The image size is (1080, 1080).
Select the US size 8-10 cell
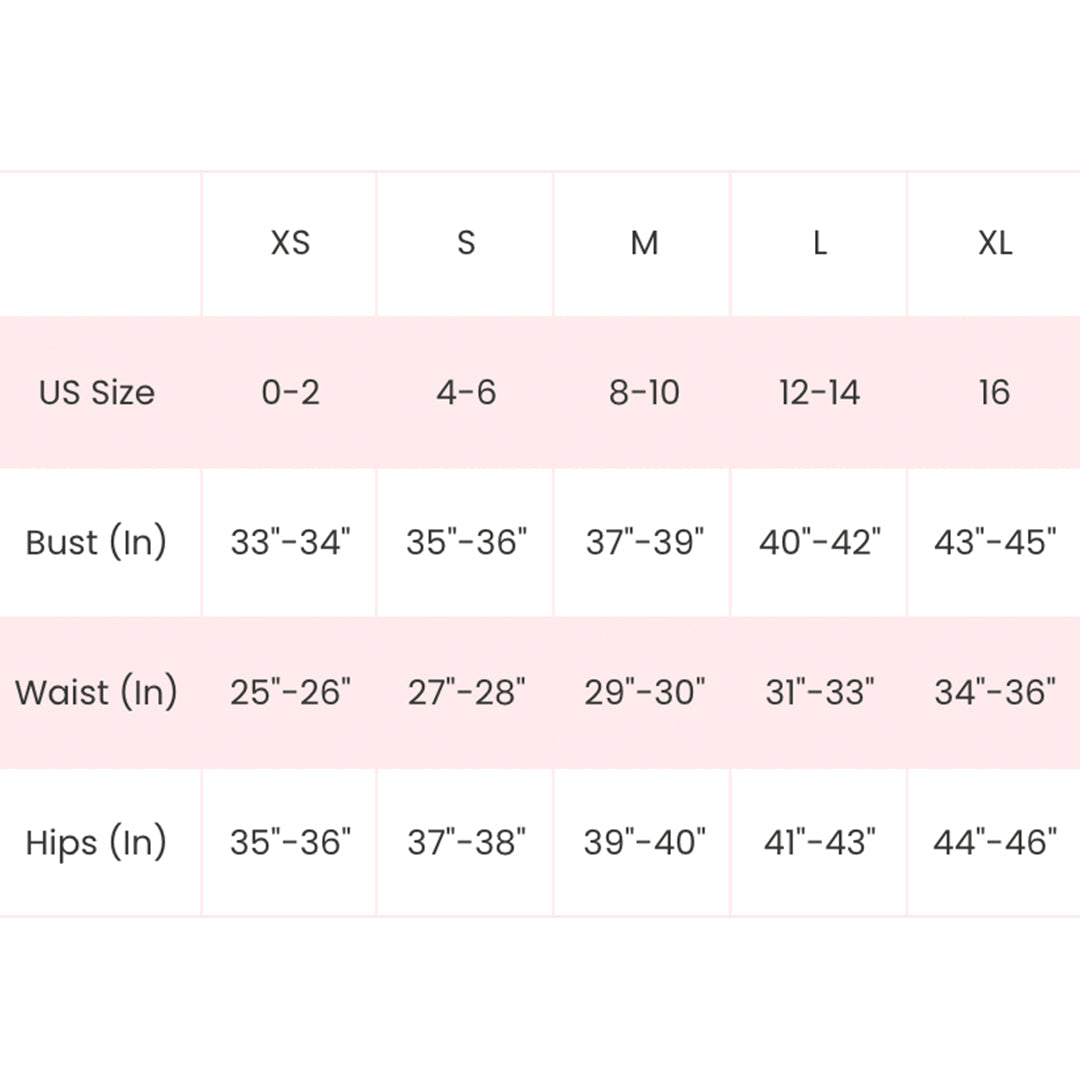point(644,392)
